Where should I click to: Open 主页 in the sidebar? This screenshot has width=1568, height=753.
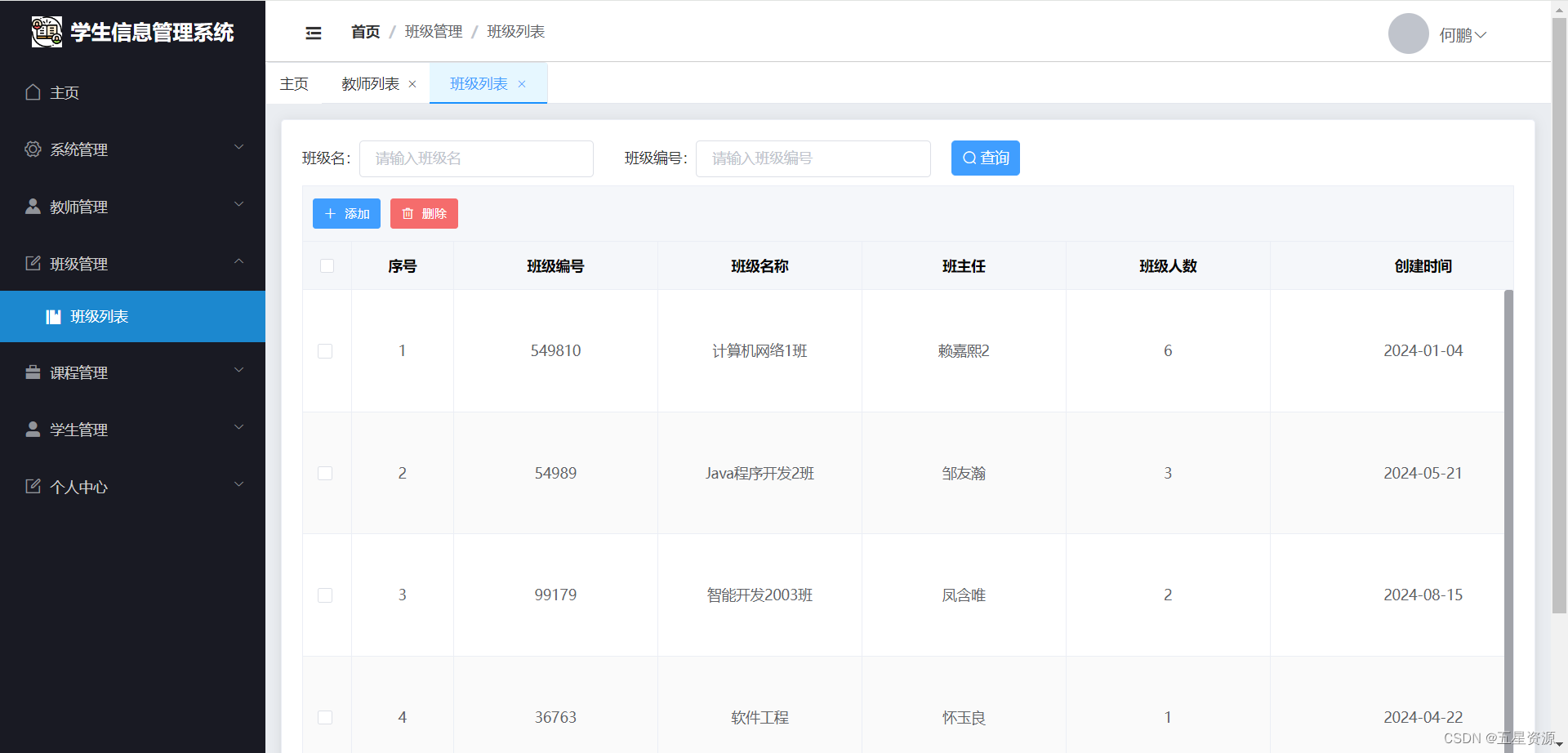[132, 92]
